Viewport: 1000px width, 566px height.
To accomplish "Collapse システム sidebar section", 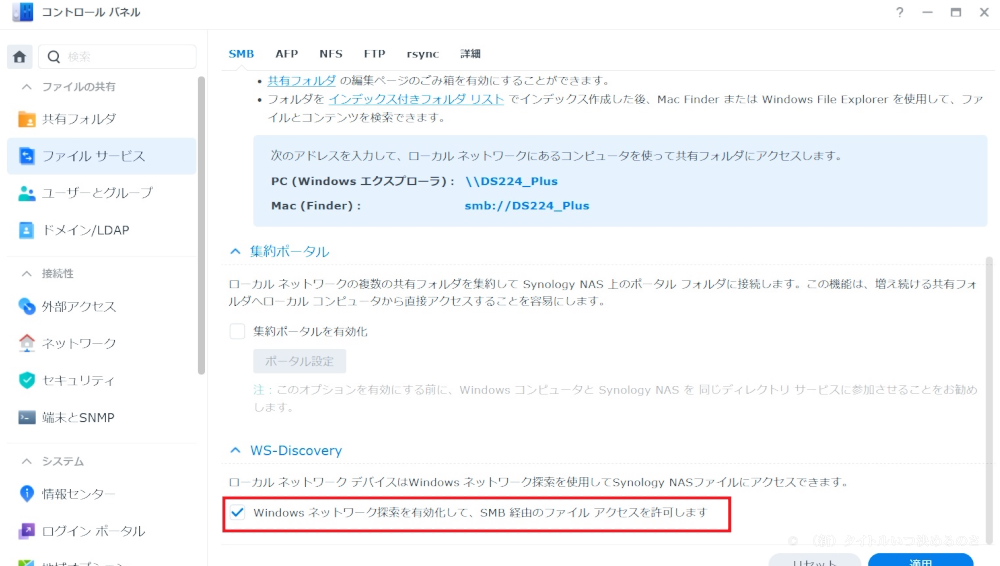I will click(26, 461).
